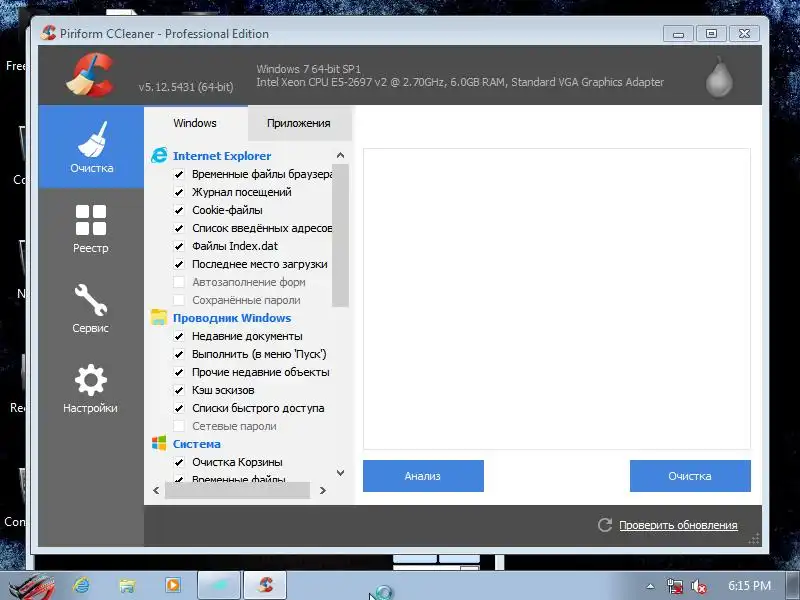Uncheck Выполнить (в меню 'Пуск')
The height and width of the screenshot is (600, 800).
tap(179, 354)
